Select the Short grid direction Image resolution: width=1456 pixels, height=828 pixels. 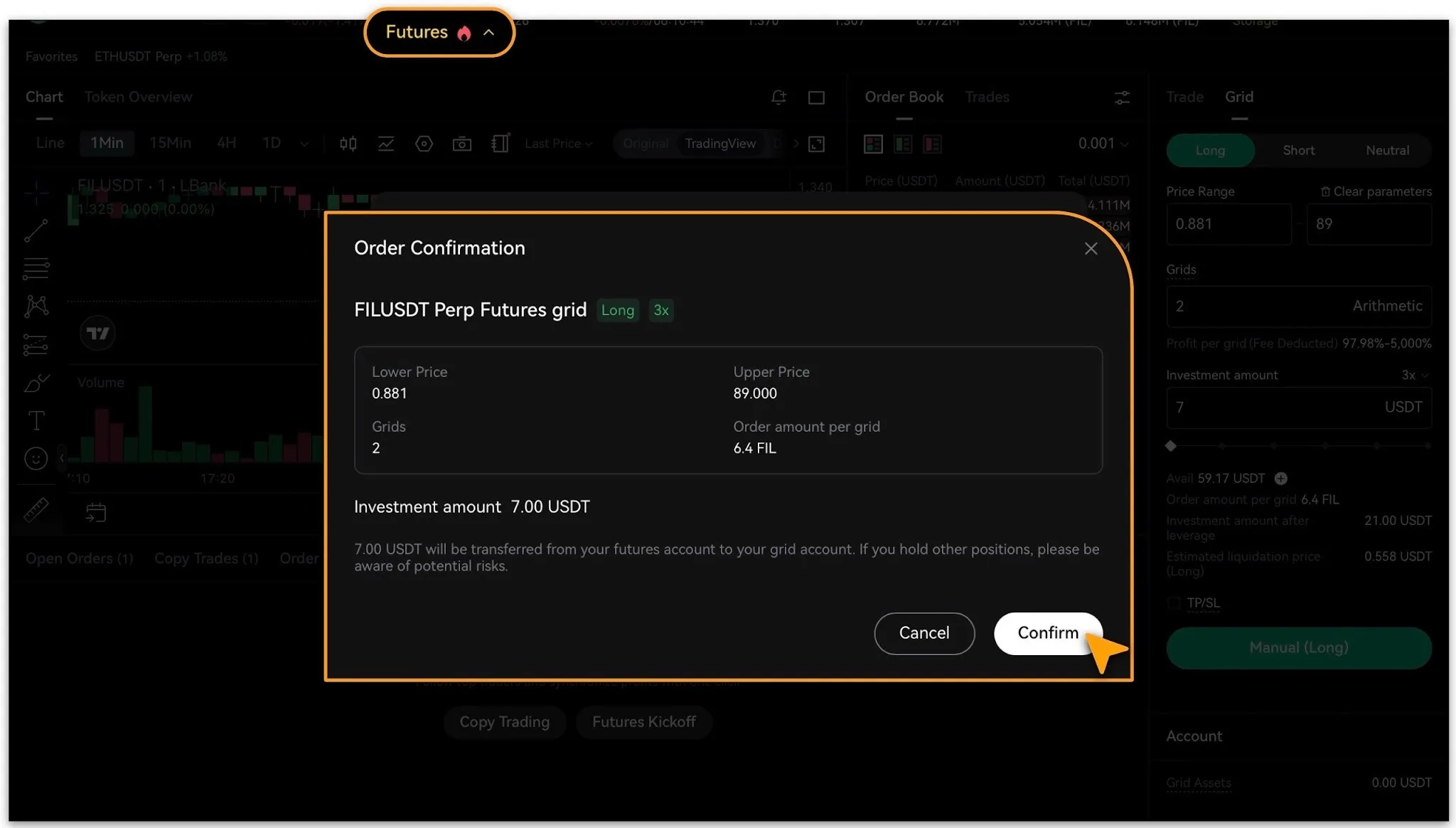pos(1298,151)
